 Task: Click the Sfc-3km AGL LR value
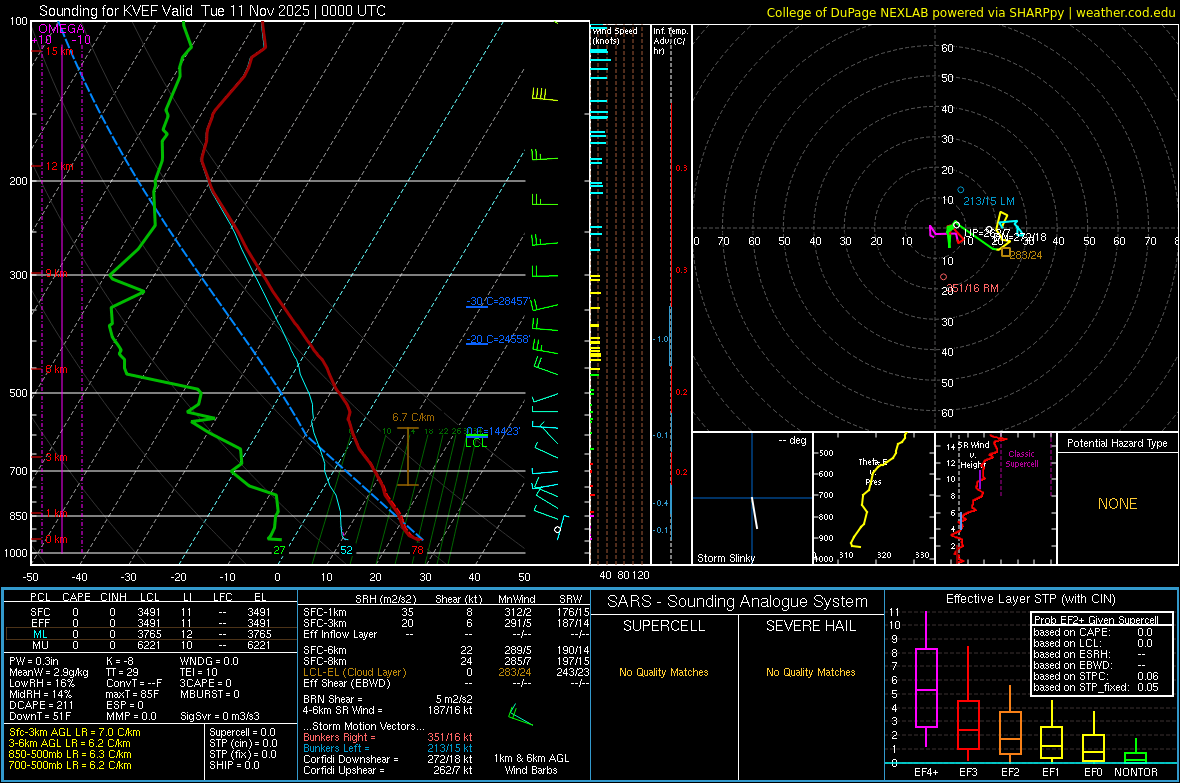(x=75, y=732)
